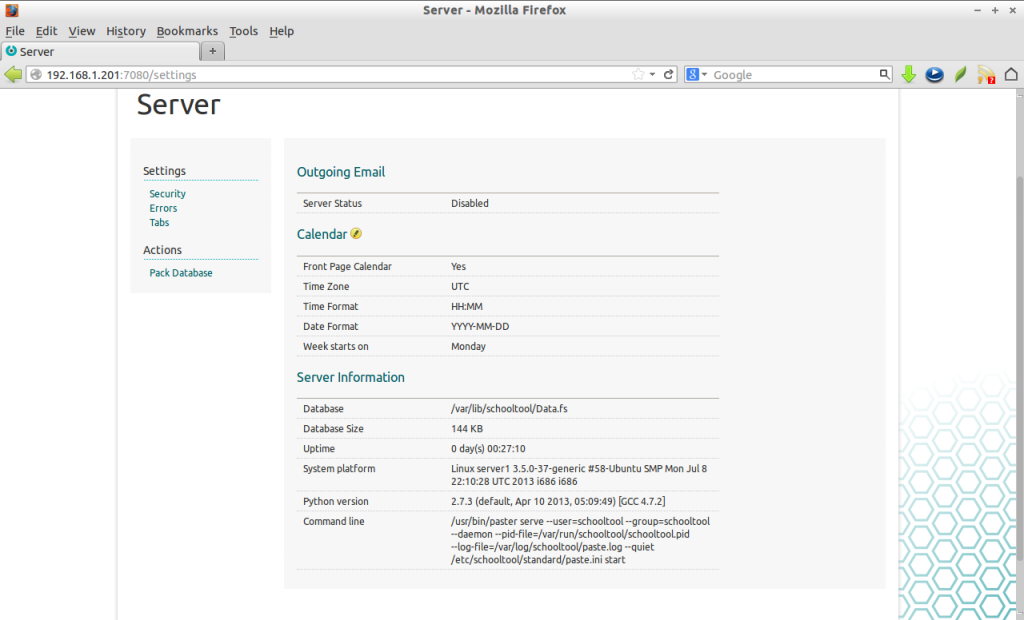The width and height of the screenshot is (1024, 620).
Task: Open the History menu
Action: point(125,31)
